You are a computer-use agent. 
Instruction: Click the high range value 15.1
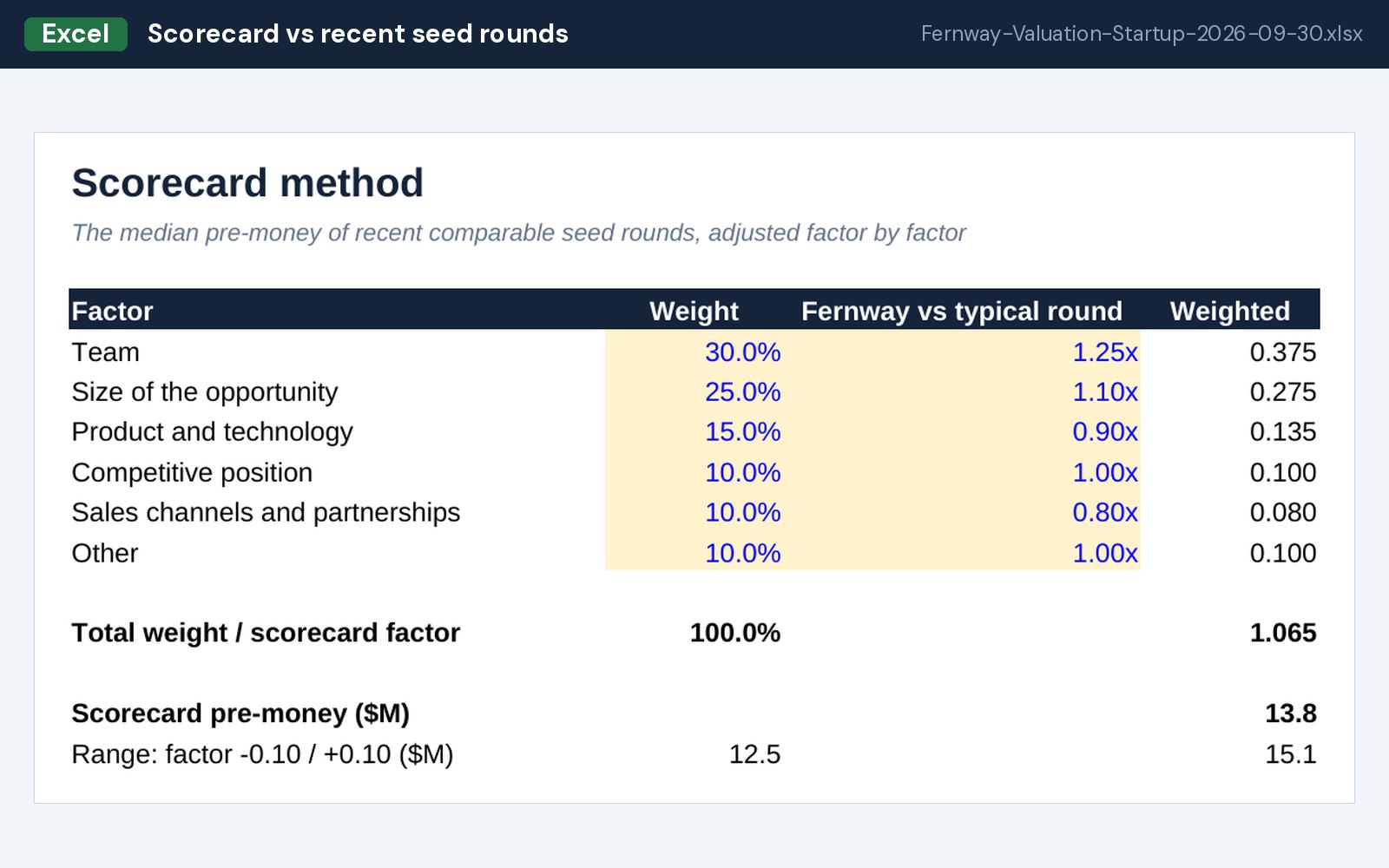[1290, 754]
